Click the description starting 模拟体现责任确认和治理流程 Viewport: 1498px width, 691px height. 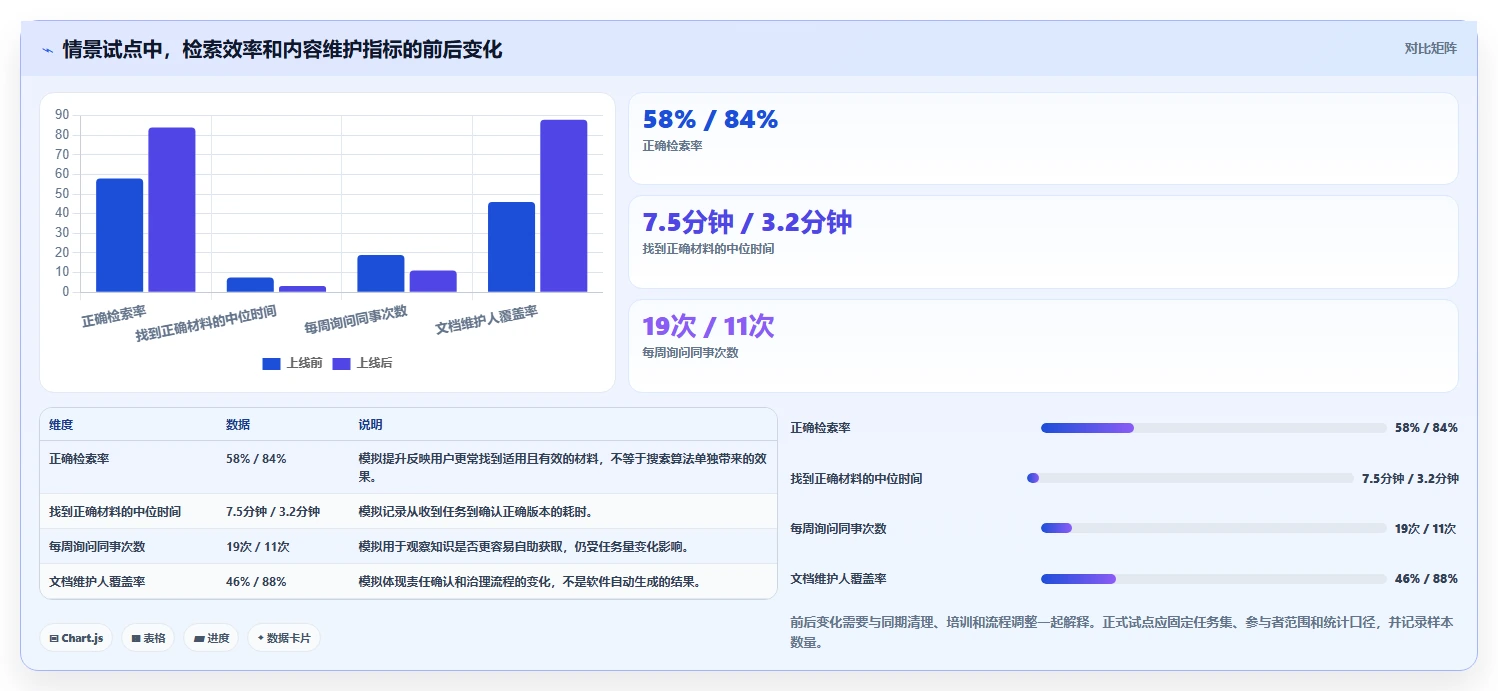pyautogui.click(x=530, y=582)
